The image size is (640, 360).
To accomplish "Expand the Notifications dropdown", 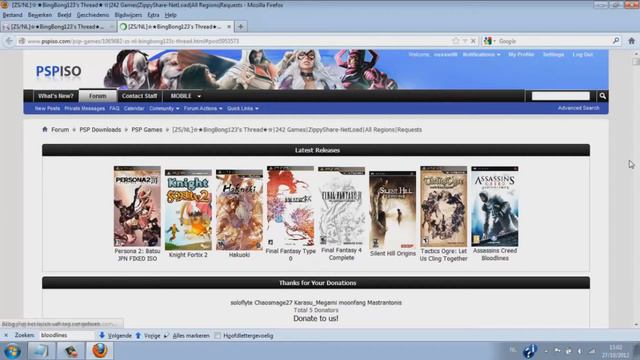I will [481, 54].
